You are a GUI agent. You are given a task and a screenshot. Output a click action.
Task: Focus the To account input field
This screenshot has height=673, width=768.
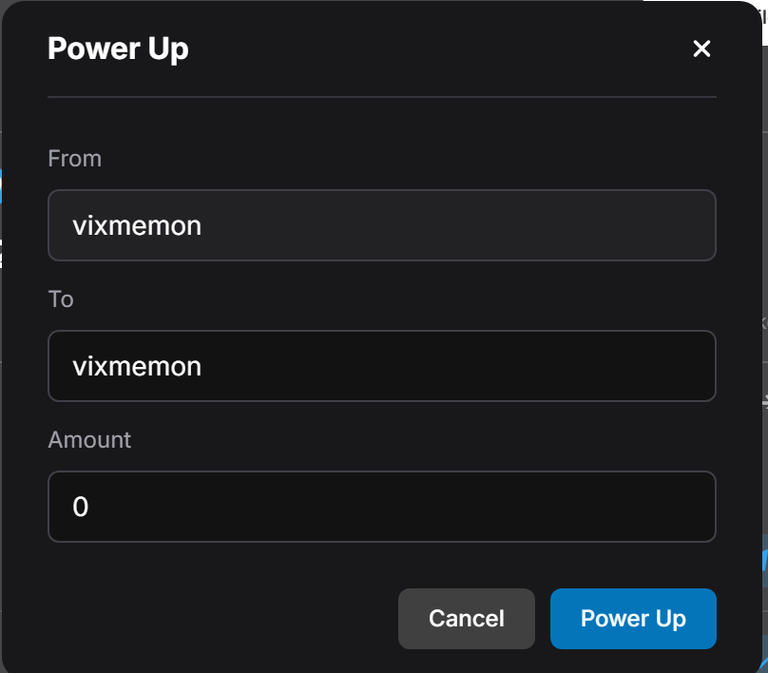tap(382, 366)
